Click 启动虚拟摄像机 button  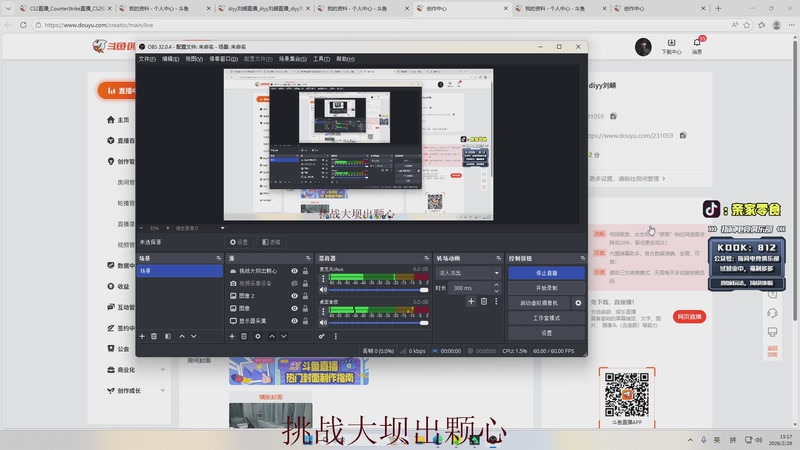pos(539,303)
